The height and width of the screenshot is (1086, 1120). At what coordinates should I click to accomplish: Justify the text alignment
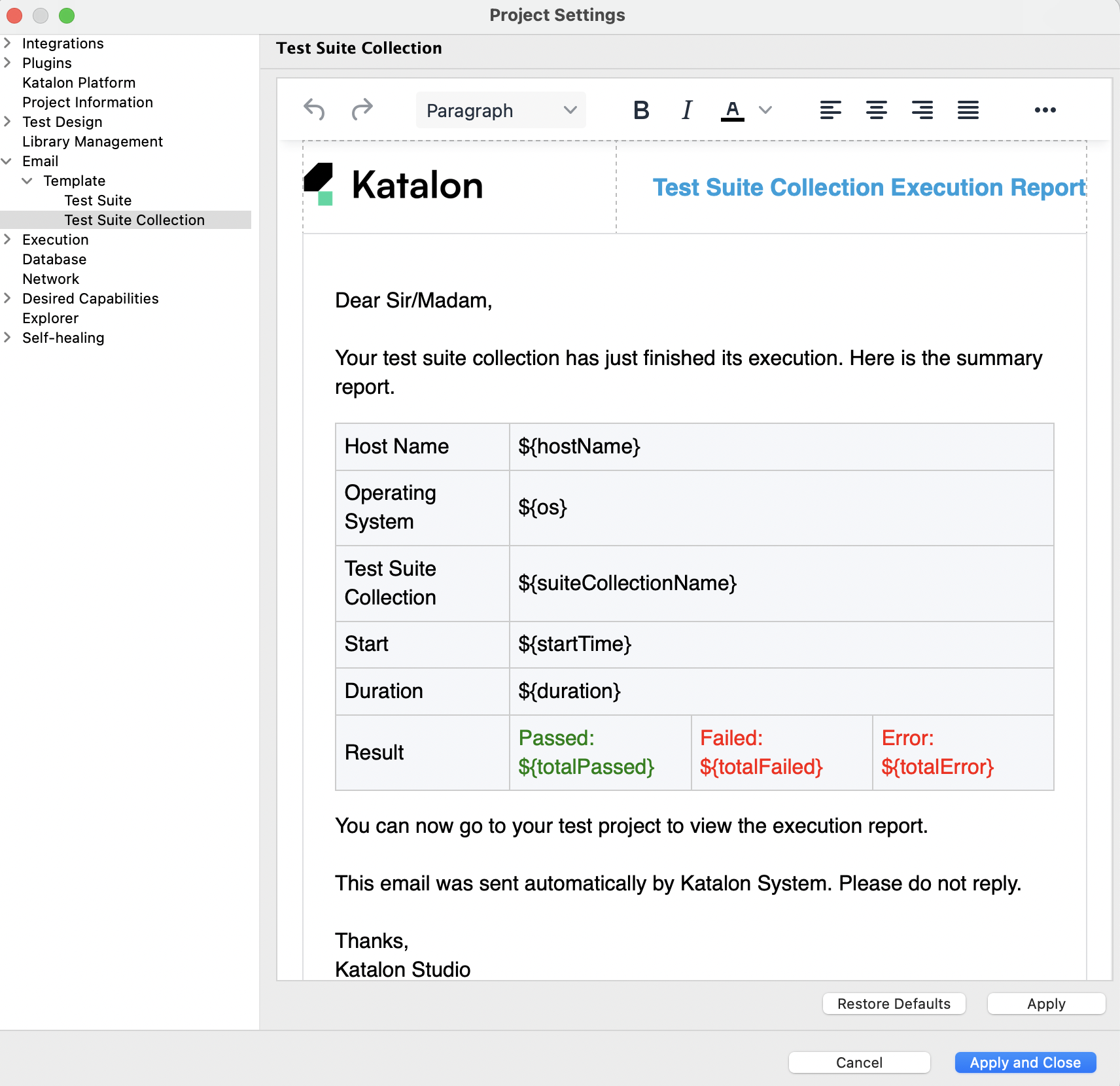pos(968,110)
